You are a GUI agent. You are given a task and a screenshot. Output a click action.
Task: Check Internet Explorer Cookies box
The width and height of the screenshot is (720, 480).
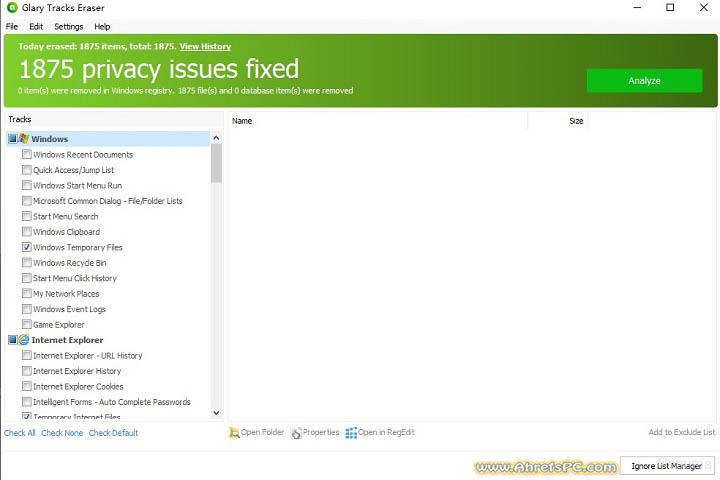point(27,386)
